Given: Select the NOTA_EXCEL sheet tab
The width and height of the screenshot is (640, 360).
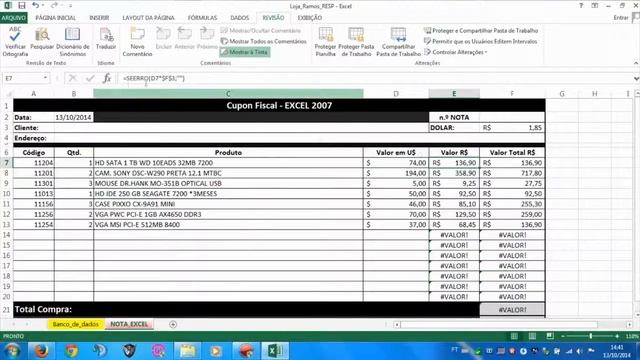Looking at the screenshot, I should point(129,324).
